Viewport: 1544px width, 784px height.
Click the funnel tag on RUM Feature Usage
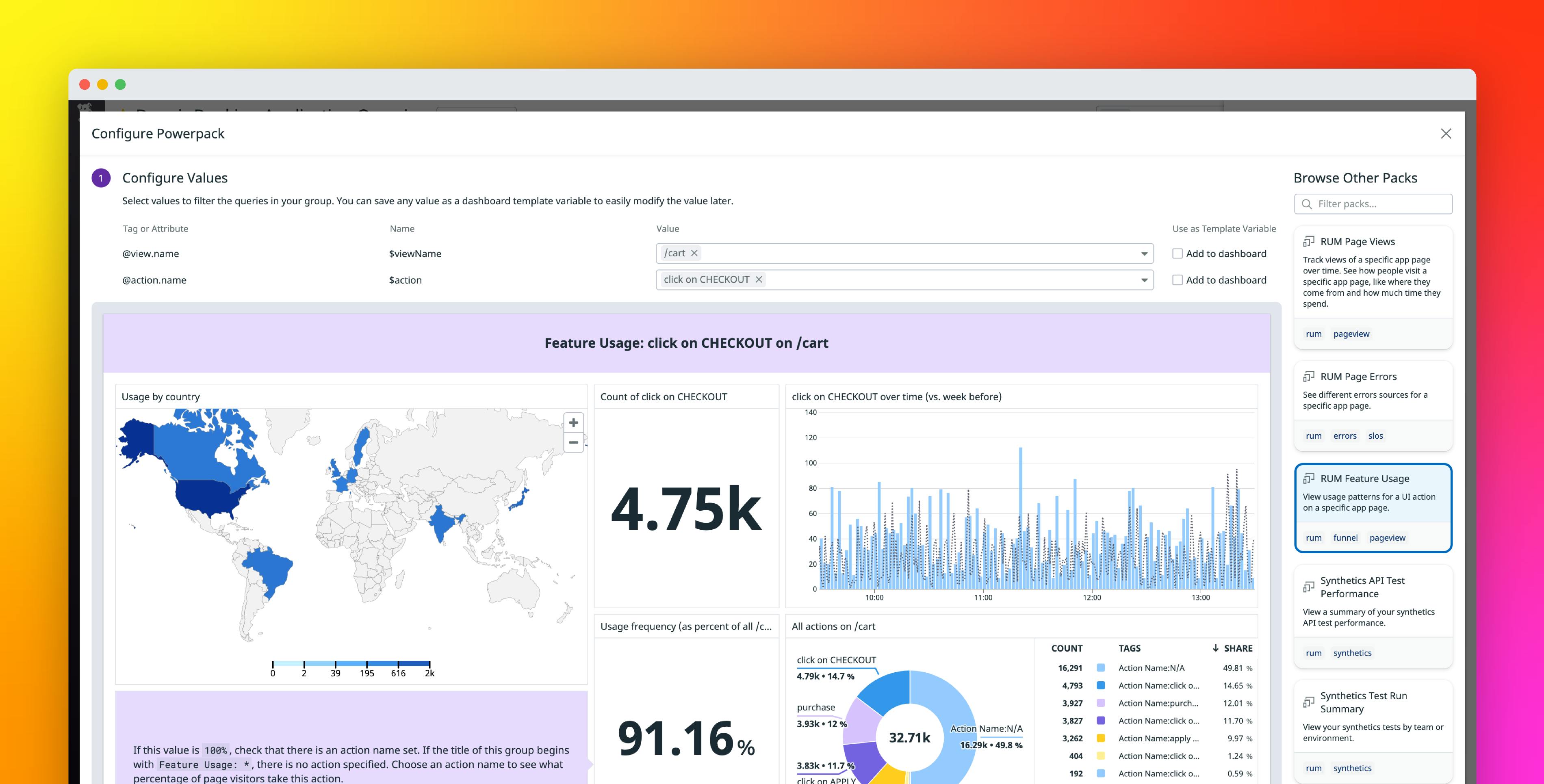pyautogui.click(x=1346, y=538)
